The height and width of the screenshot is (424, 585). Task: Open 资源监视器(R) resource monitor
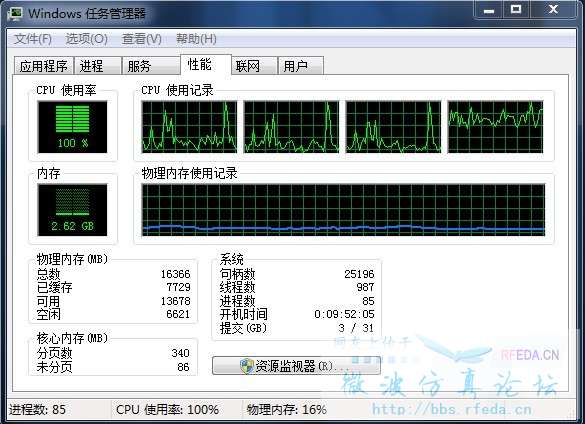pyautogui.click(x=296, y=366)
